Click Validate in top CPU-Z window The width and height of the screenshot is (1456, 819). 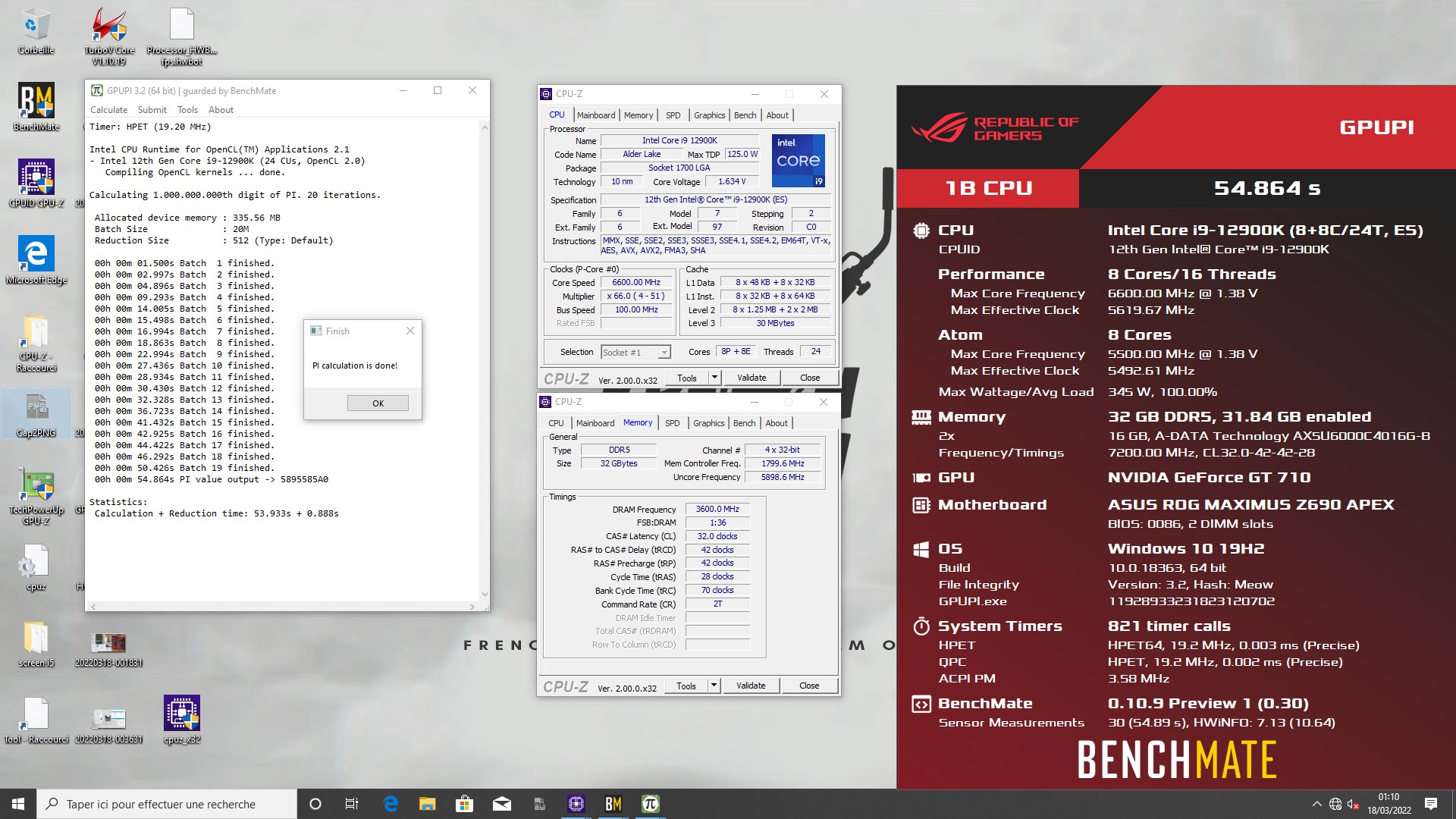(x=752, y=378)
